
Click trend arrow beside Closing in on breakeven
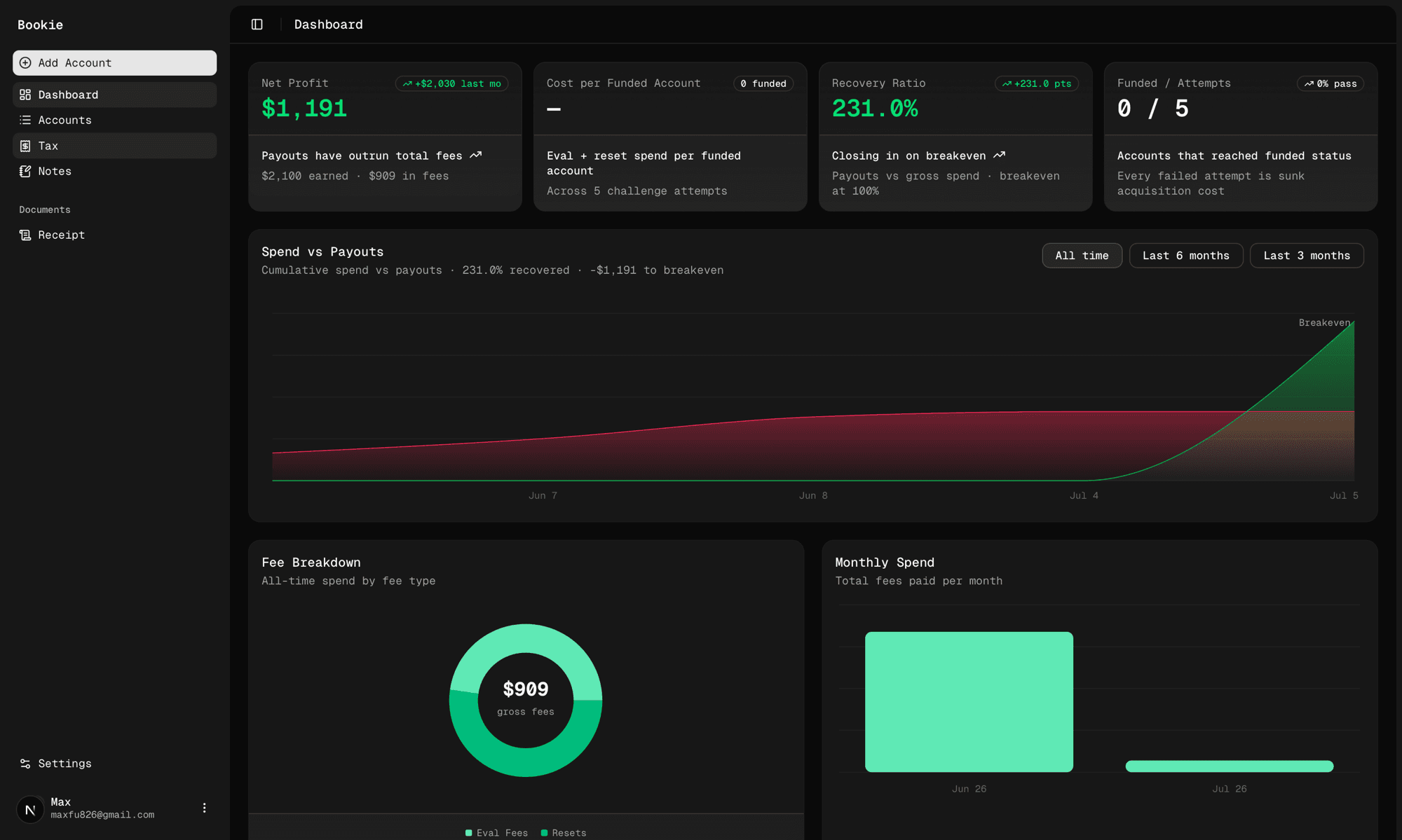[1000, 156]
